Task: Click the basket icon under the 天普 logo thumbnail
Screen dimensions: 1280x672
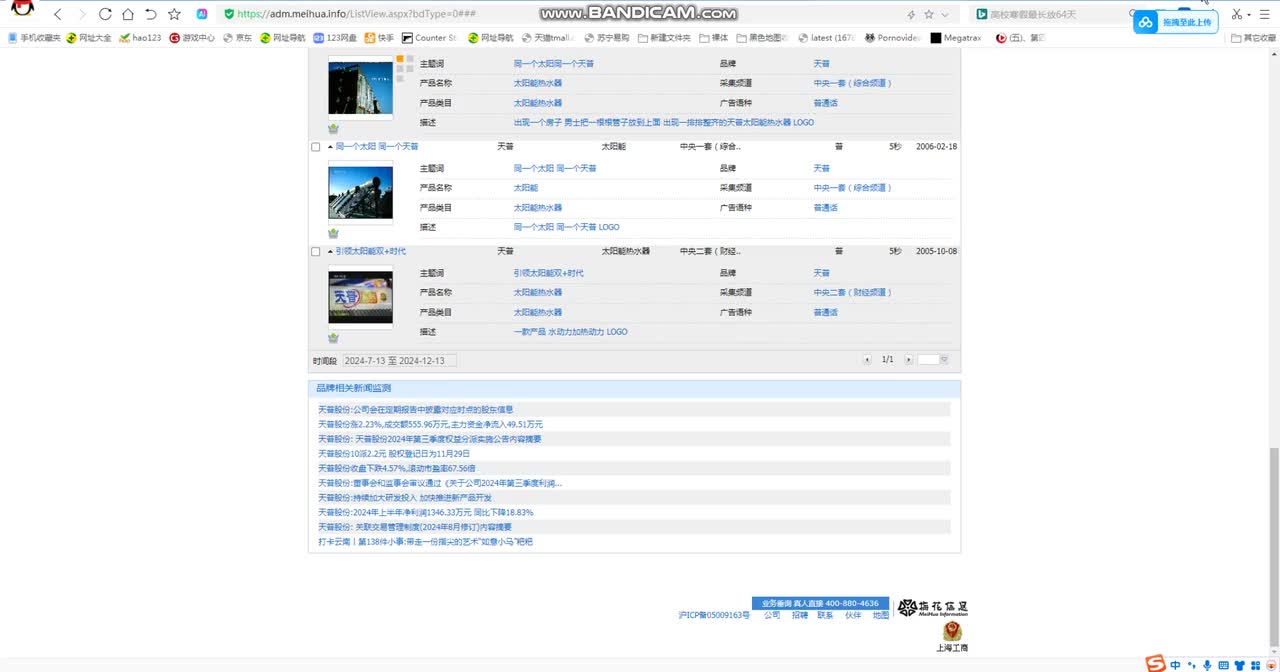Action: tap(333, 338)
